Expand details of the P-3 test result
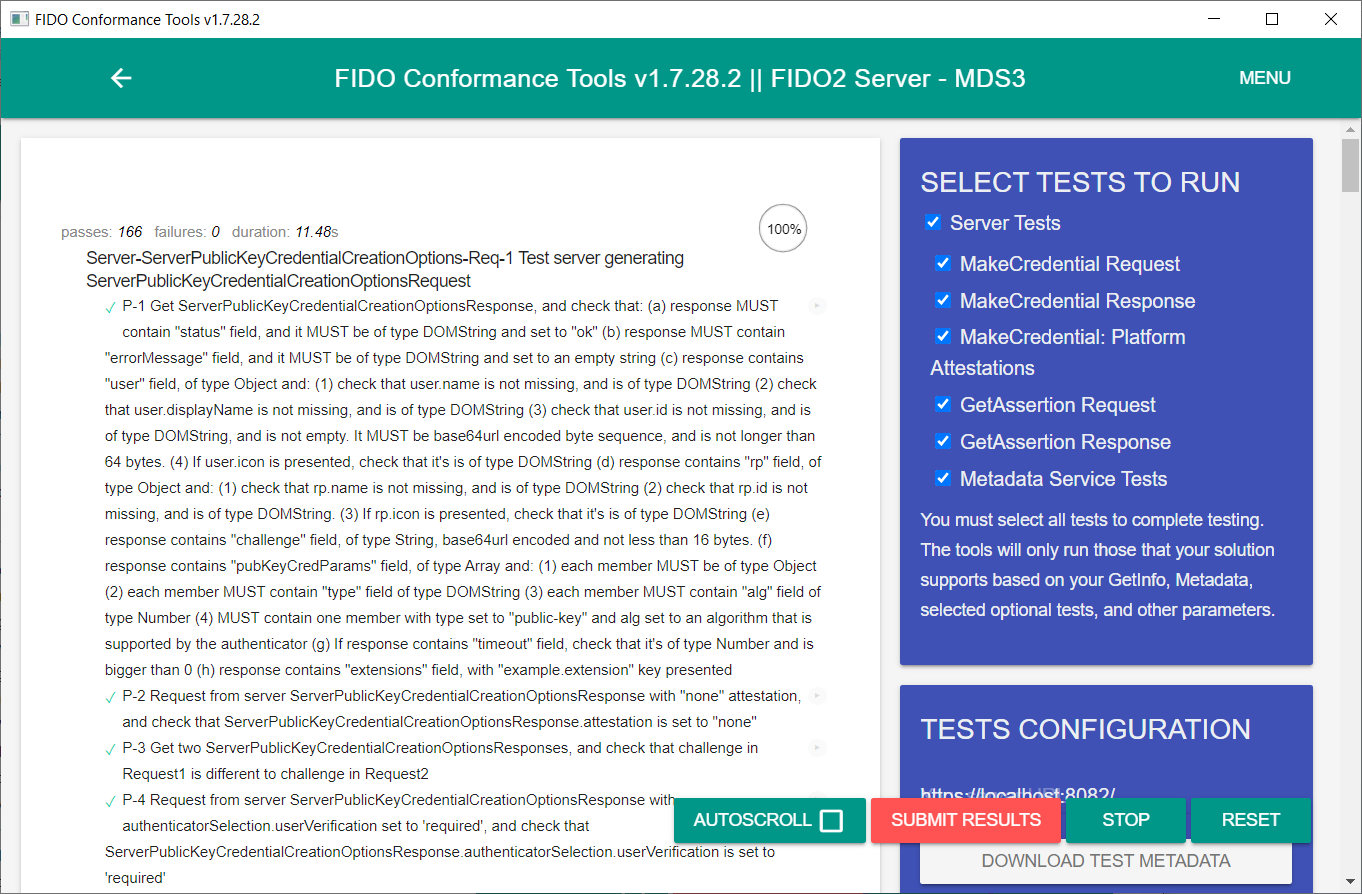The image size is (1362, 894). coord(817,747)
